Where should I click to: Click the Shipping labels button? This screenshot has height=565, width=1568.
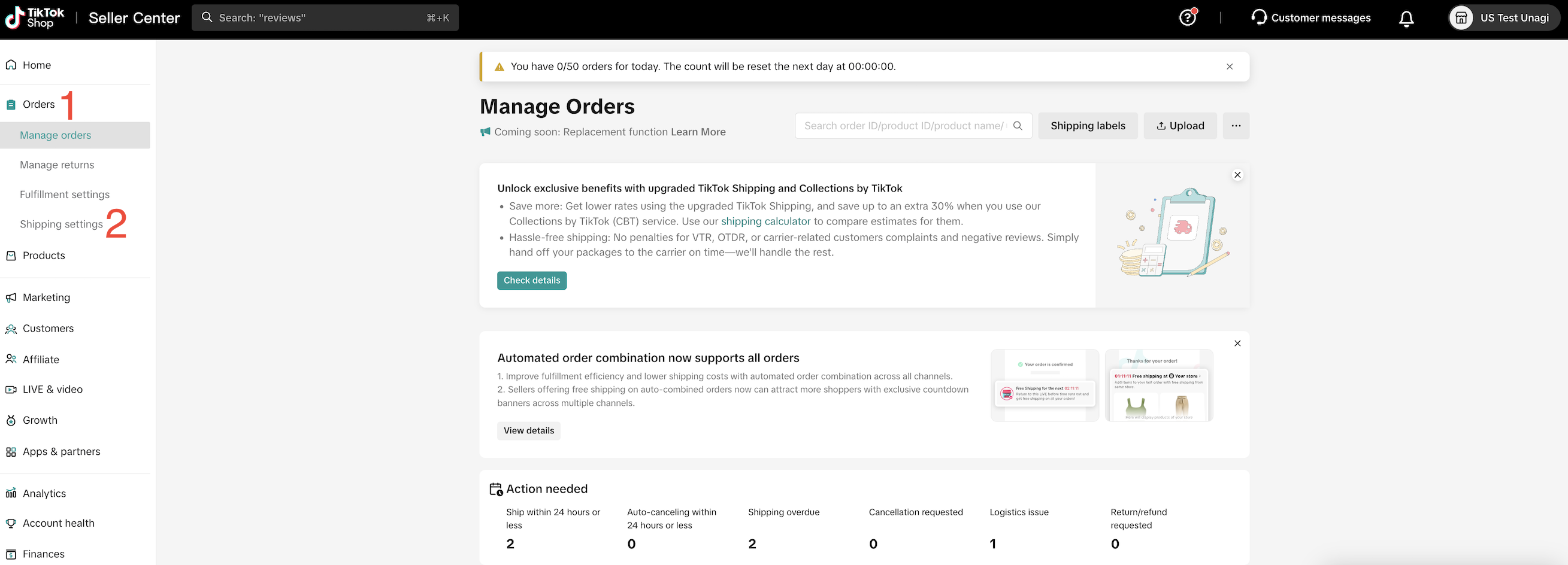[1087, 126]
